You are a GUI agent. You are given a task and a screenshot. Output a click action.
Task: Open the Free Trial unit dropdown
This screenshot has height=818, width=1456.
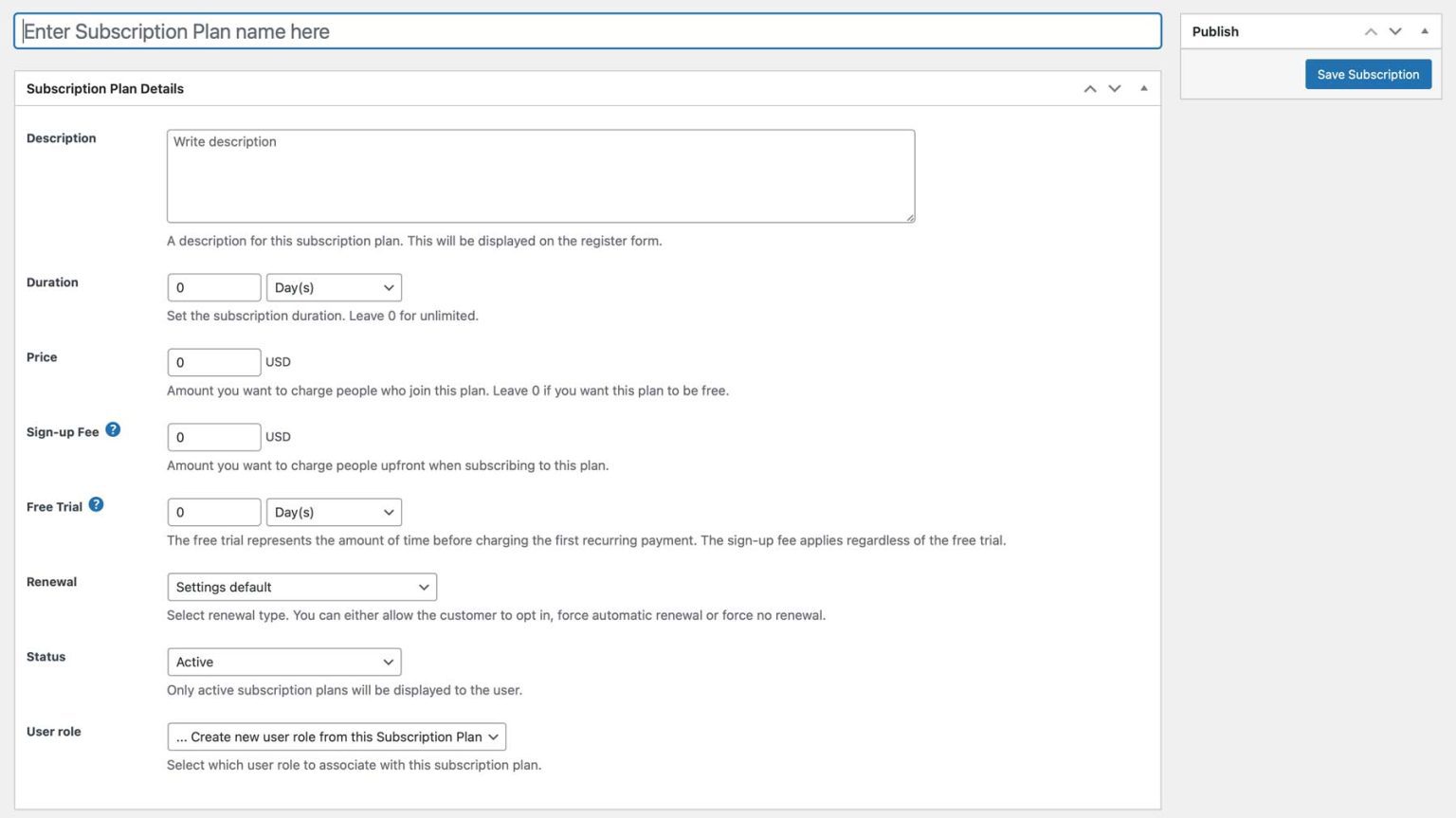[x=334, y=512]
